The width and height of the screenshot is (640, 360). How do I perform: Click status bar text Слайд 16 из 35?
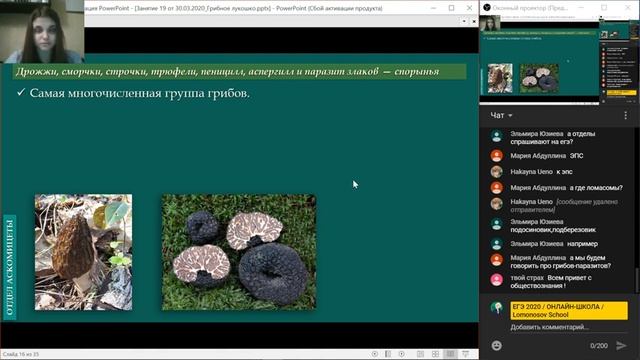(x=21, y=354)
